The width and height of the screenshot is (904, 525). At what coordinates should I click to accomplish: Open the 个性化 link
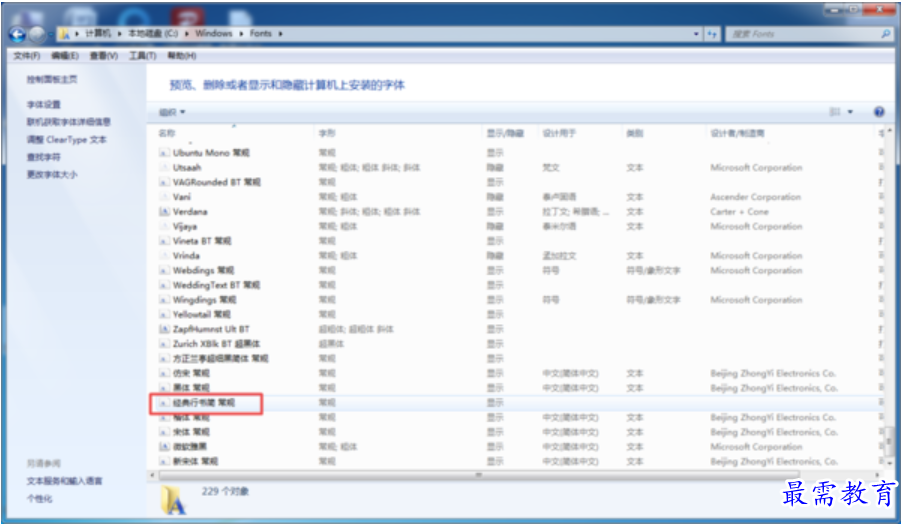click(39, 498)
